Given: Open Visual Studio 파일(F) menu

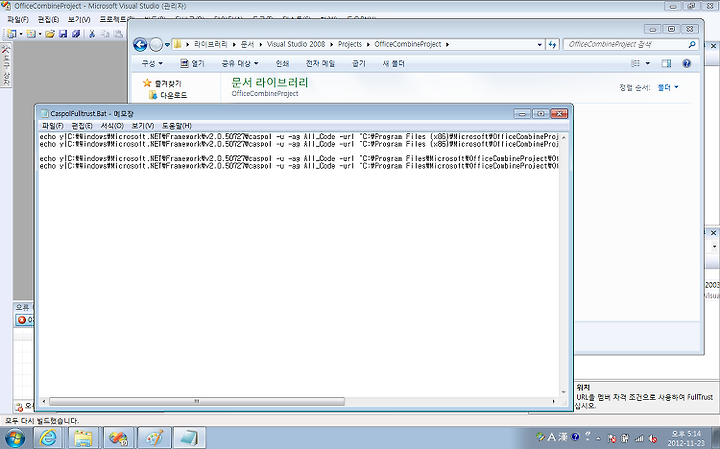Looking at the screenshot, I should (x=17, y=19).
